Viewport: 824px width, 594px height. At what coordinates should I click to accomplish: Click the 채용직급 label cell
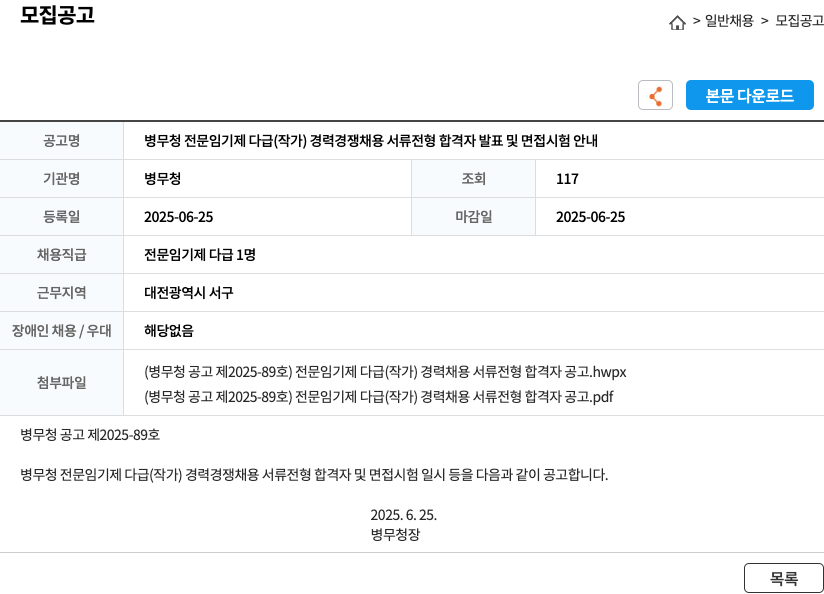(61, 255)
